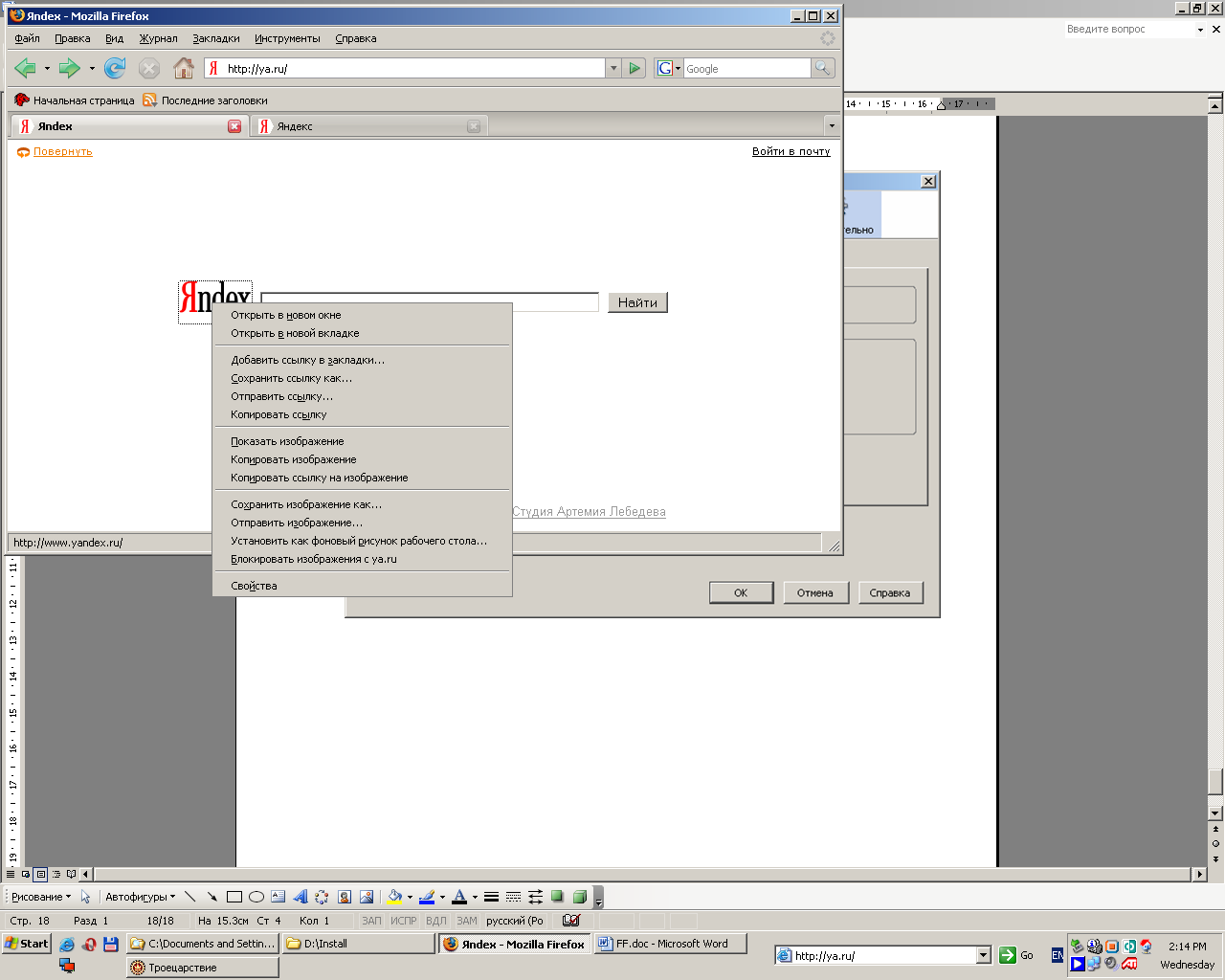The height and width of the screenshot is (980, 1225).
Task: Select the Line drawing tool in Word
Action: click(x=189, y=897)
